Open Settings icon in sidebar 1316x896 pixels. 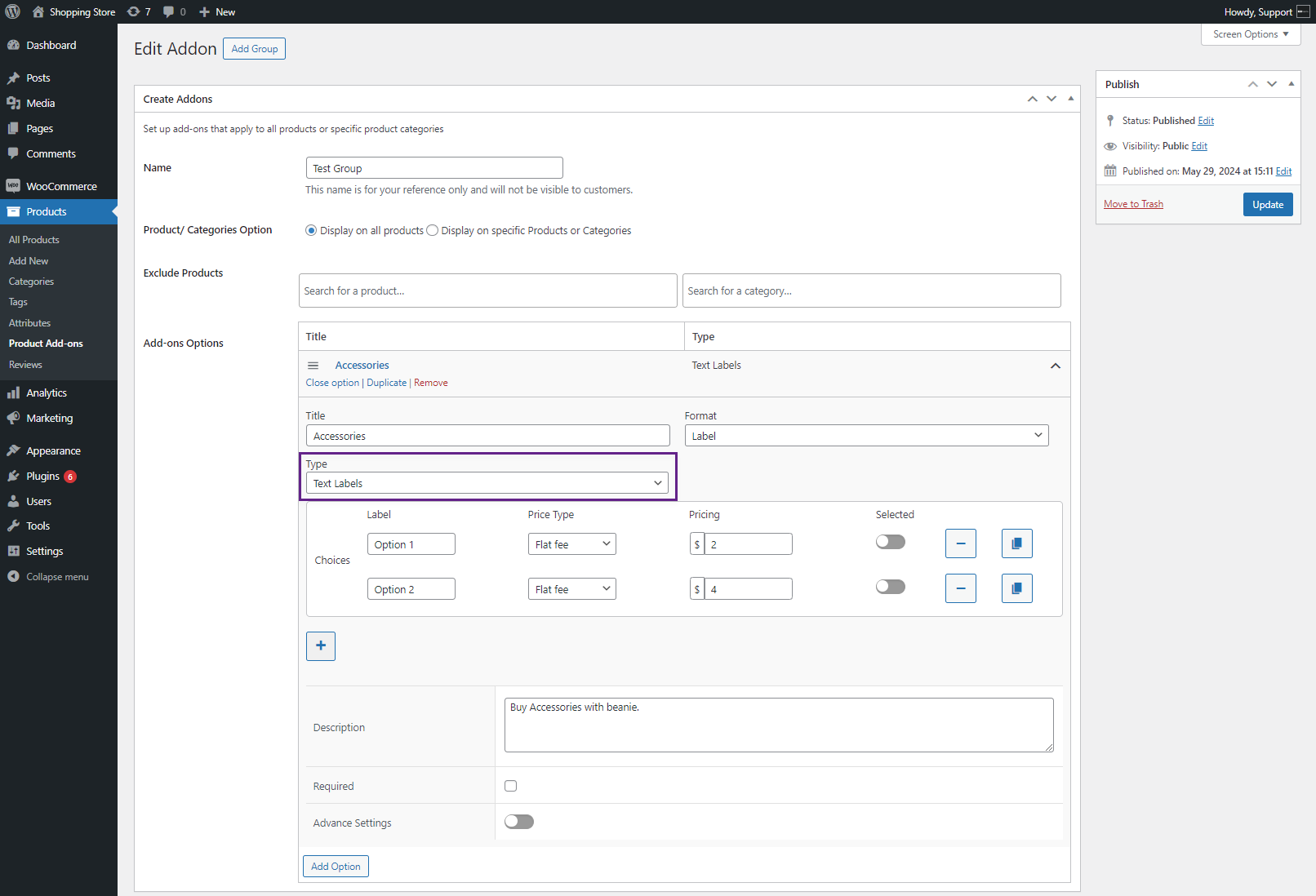point(13,551)
